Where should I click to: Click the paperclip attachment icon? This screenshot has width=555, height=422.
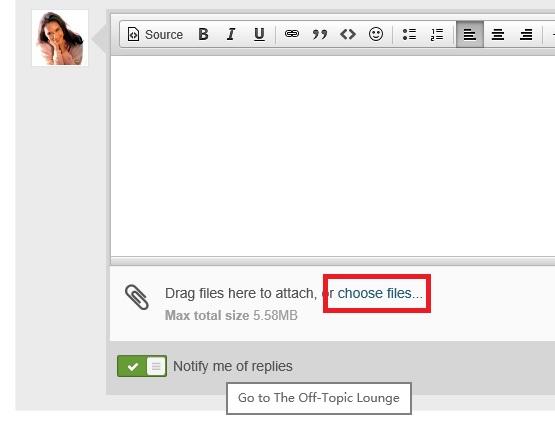[137, 297]
